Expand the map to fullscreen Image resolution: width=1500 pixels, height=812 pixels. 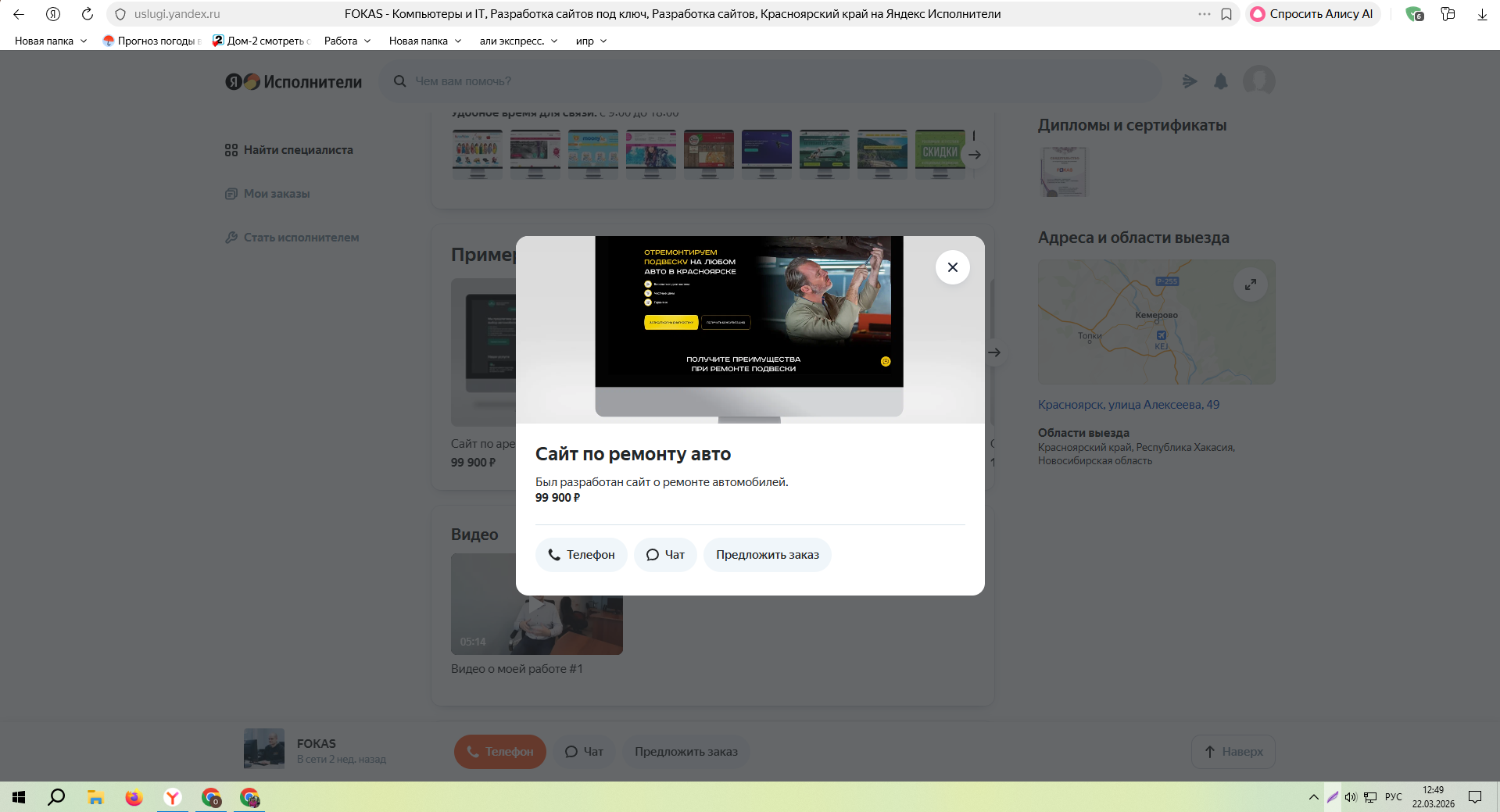[x=1250, y=284]
